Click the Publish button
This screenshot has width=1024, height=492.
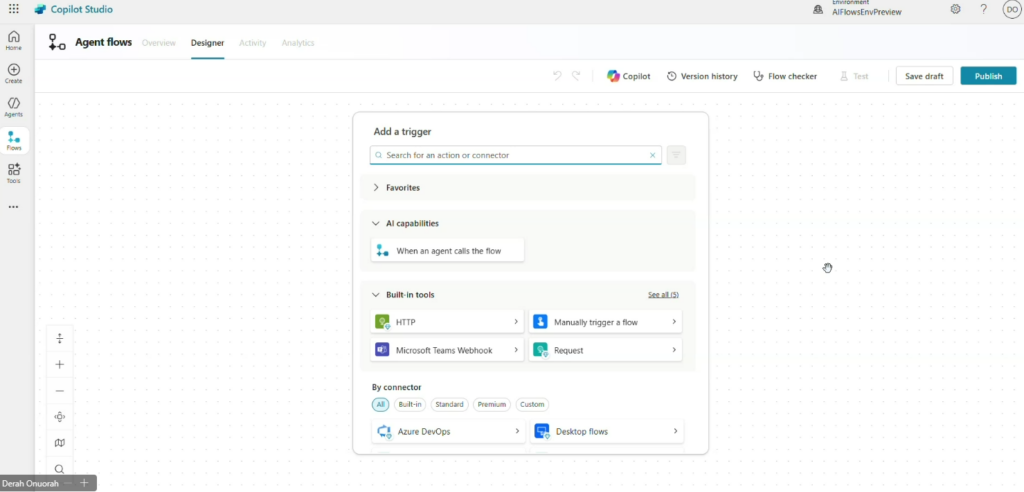click(988, 76)
